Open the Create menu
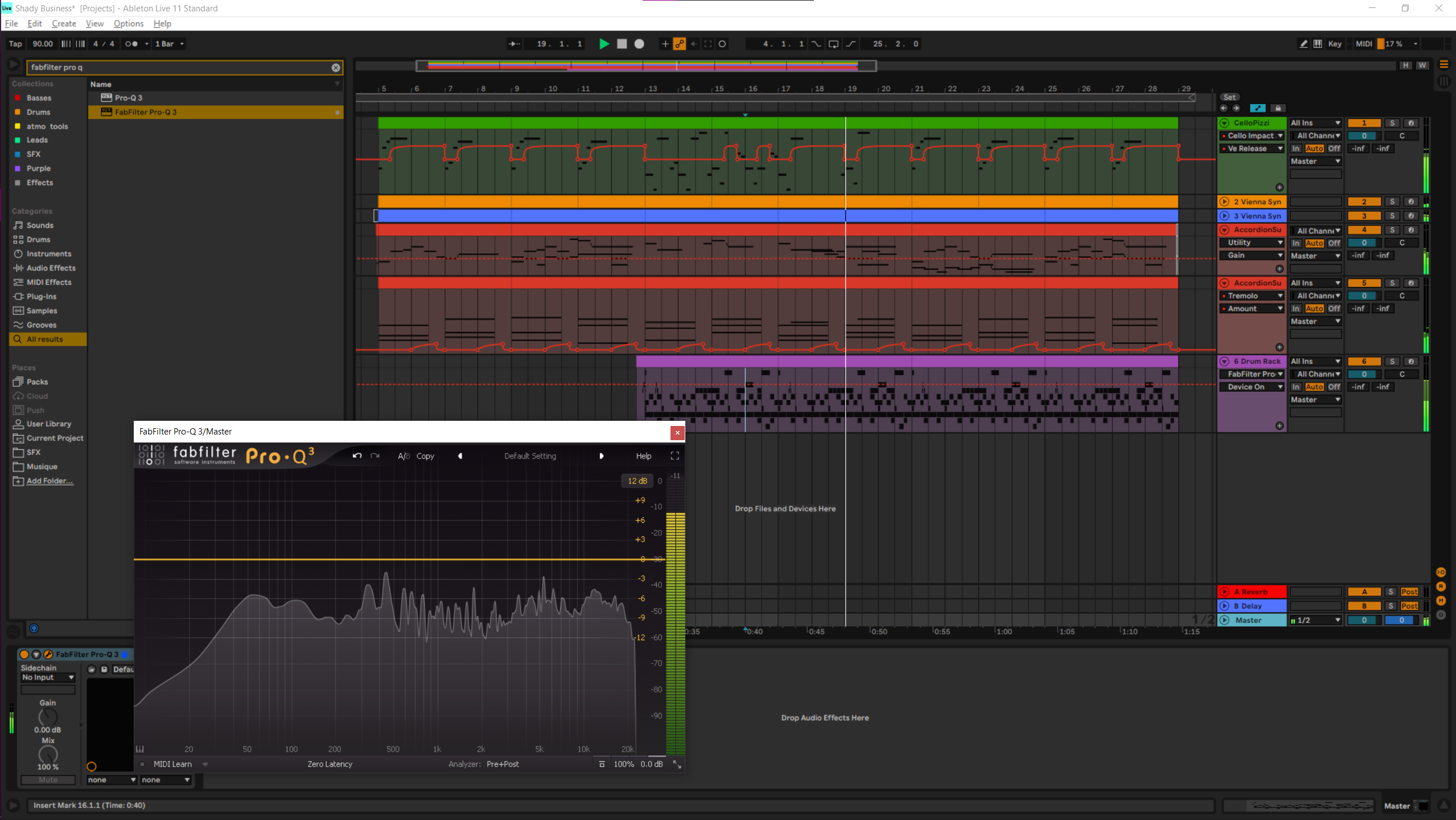1456x820 pixels. pyautogui.click(x=64, y=23)
